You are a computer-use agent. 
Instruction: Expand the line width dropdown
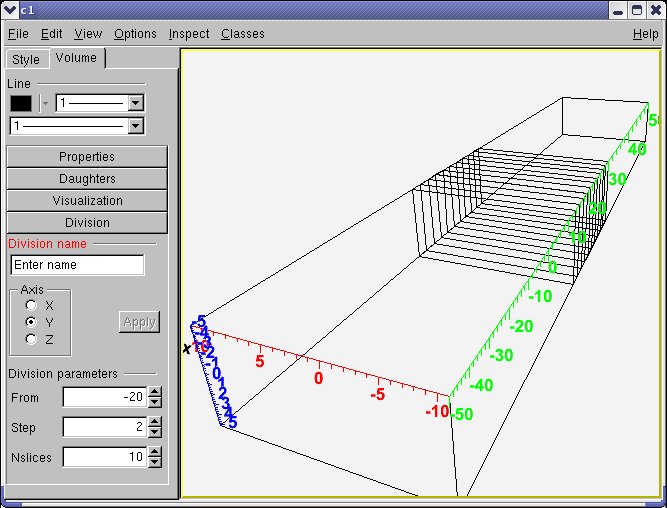(x=137, y=103)
